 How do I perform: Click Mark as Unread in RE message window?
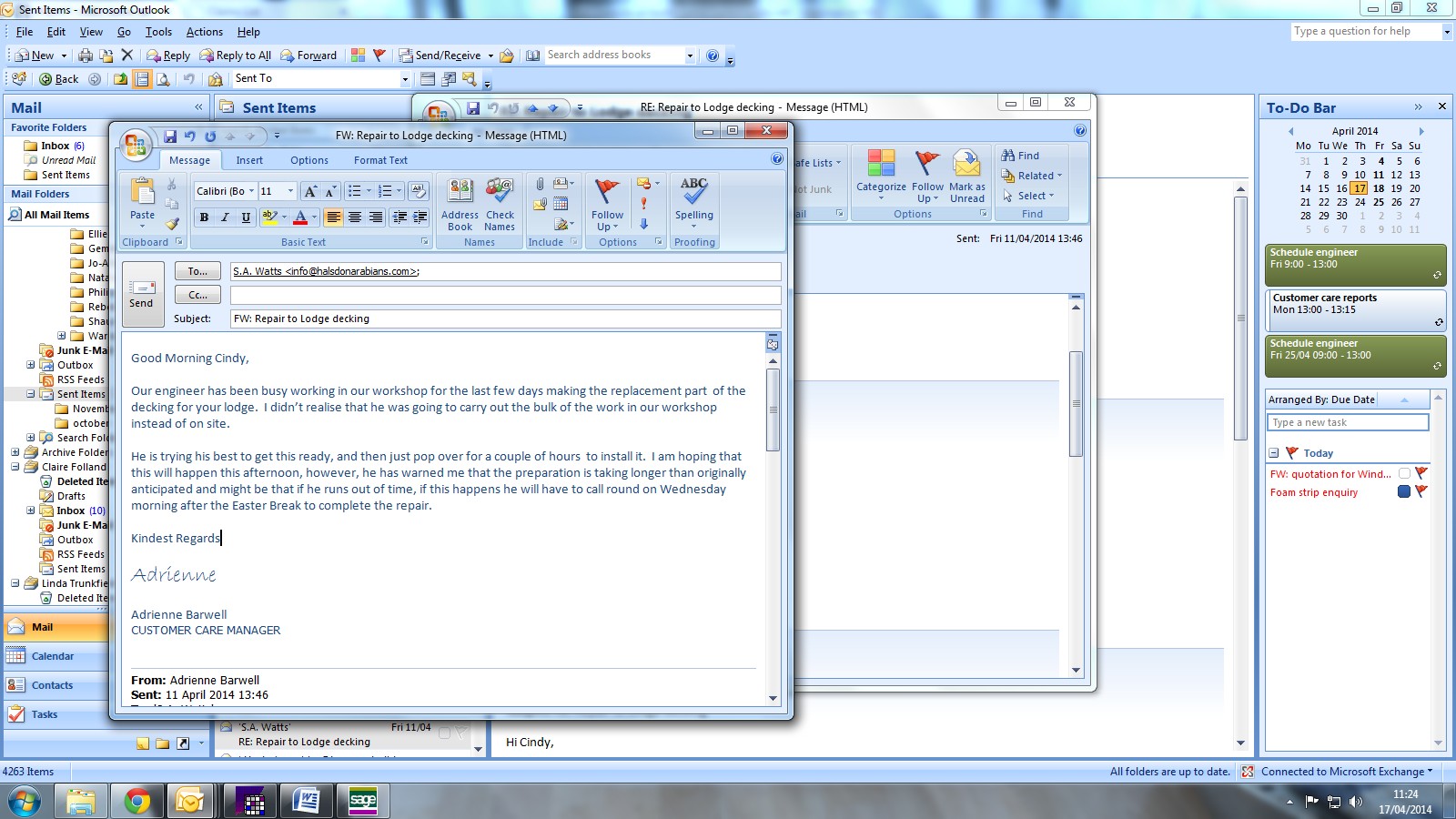(967, 177)
